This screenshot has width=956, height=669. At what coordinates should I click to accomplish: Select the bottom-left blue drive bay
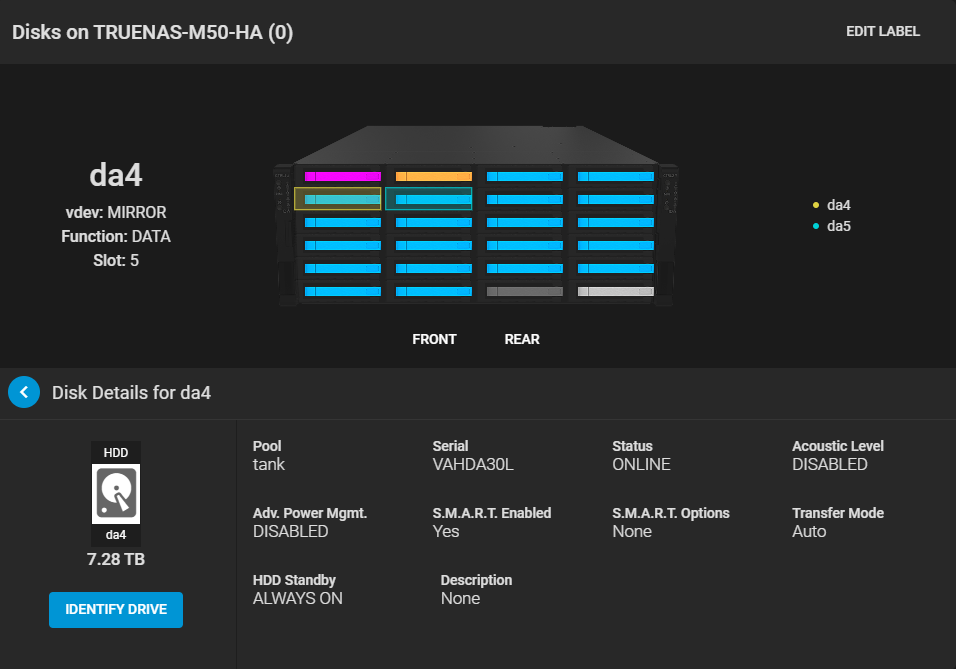pyautogui.click(x=342, y=292)
